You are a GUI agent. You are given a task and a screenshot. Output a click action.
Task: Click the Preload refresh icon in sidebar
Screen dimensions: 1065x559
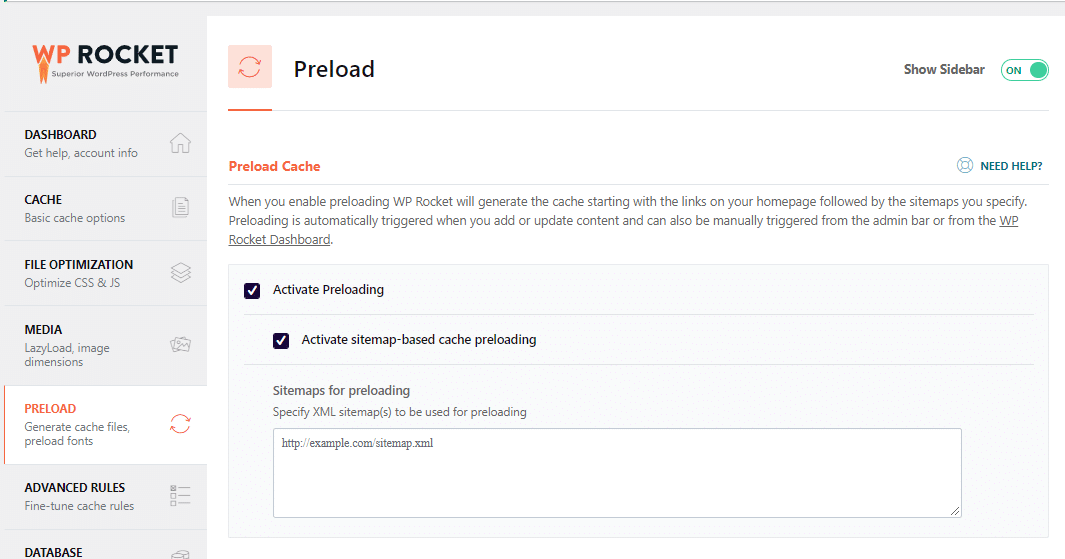pyautogui.click(x=180, y=424)
